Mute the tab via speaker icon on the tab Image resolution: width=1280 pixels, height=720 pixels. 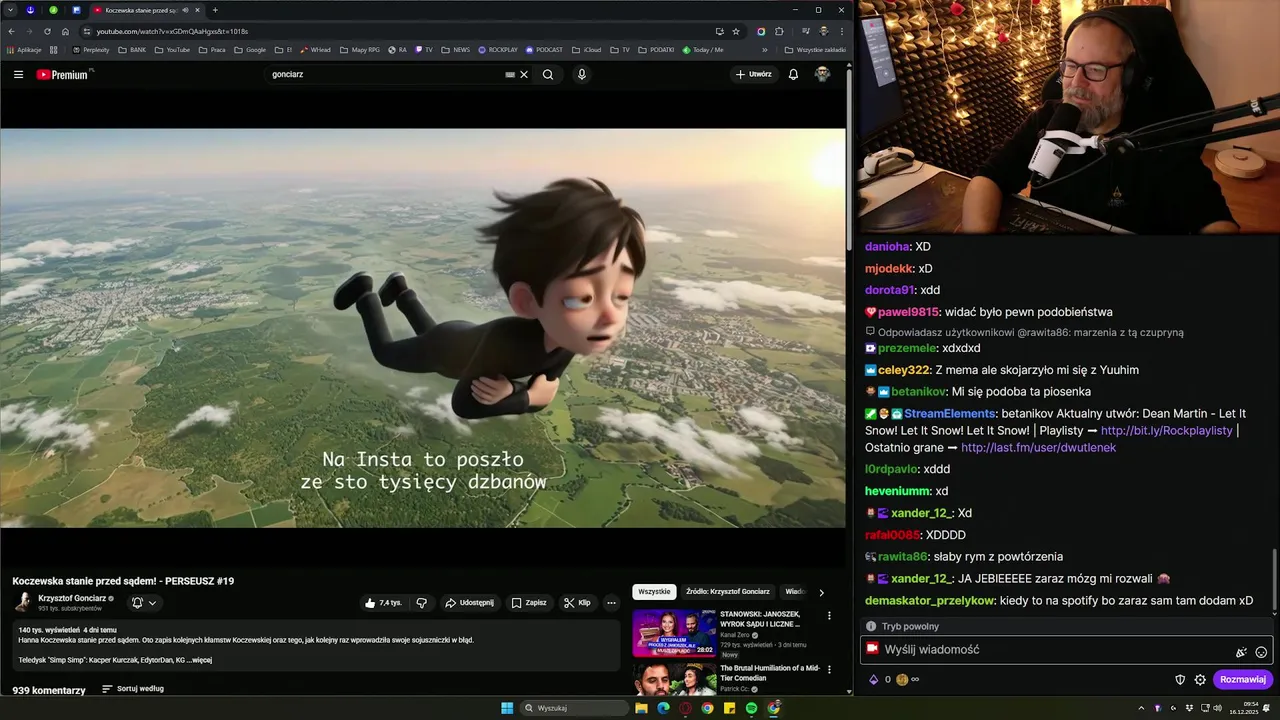point(185,10)
